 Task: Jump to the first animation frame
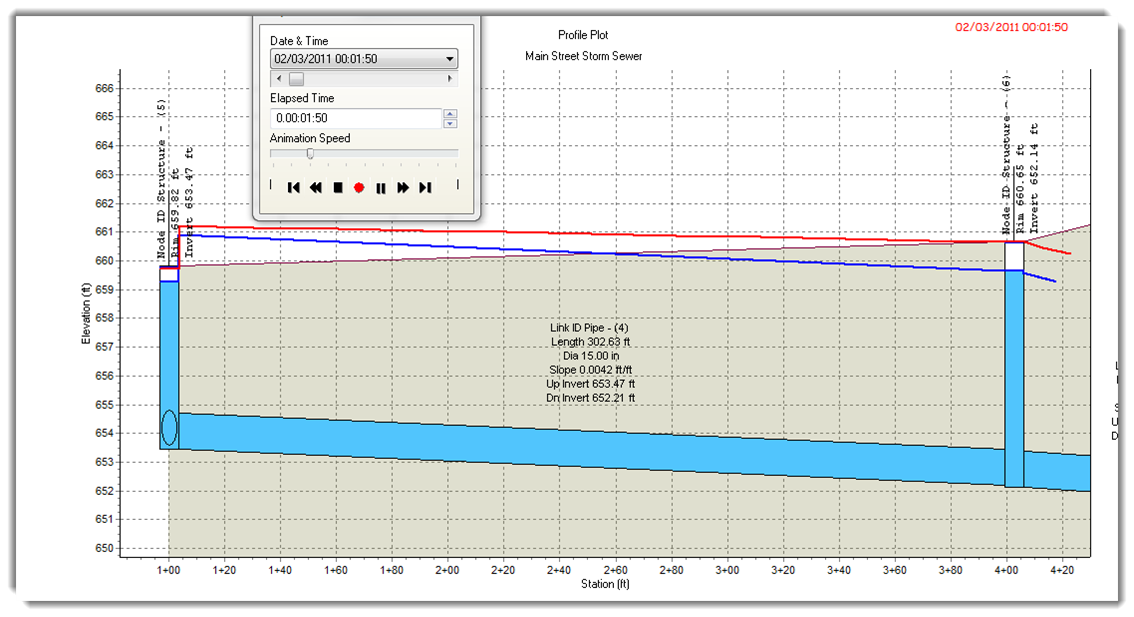294,187
